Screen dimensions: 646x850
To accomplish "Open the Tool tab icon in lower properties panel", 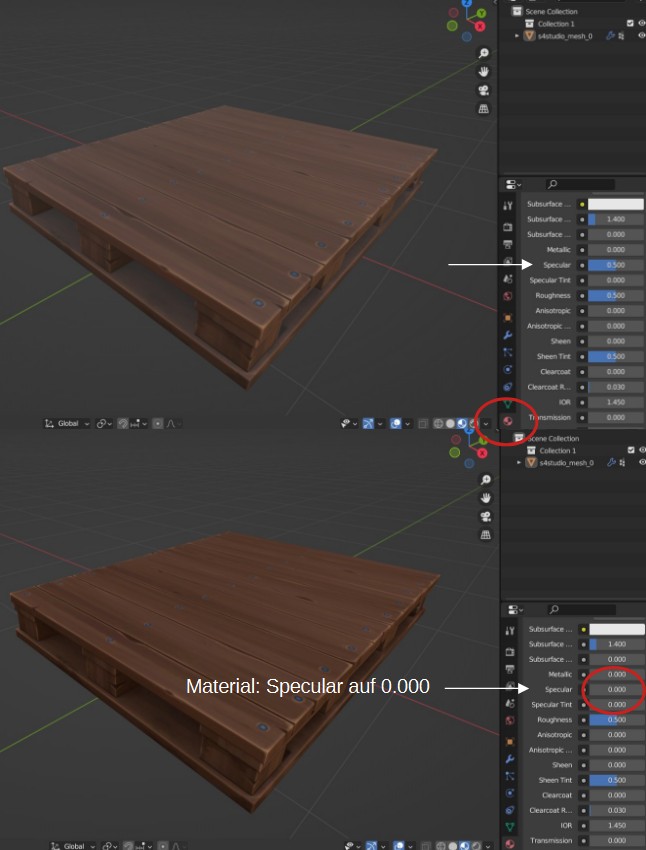I will point(509,630).
